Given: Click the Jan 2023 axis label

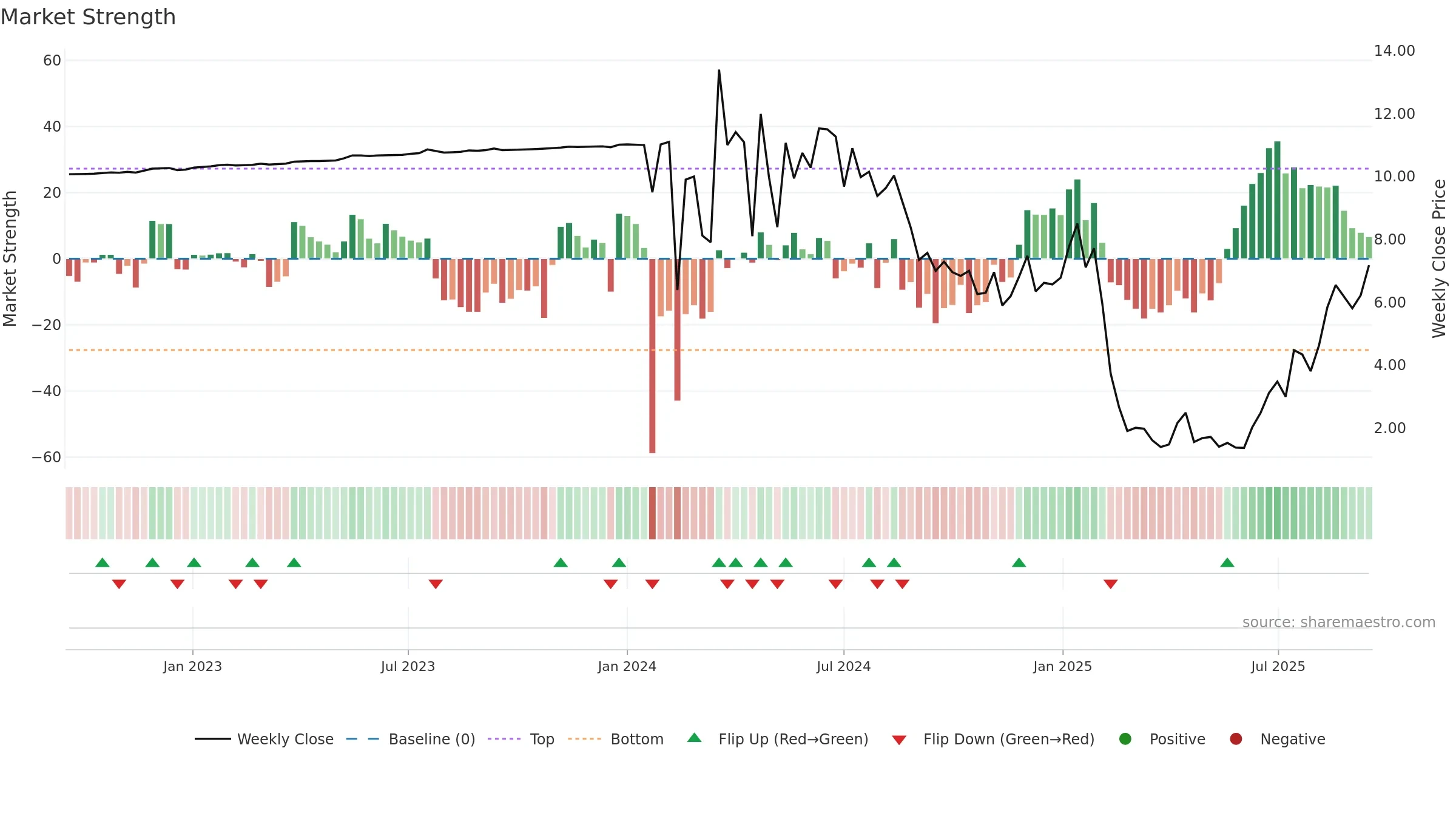Looking at the screenshot, I should (192, 666).
